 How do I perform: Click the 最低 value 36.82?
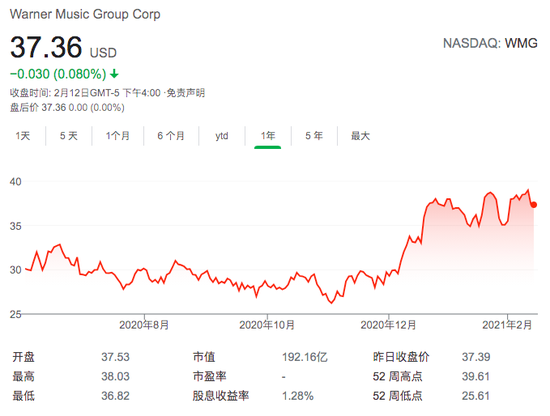coord(115,396)
